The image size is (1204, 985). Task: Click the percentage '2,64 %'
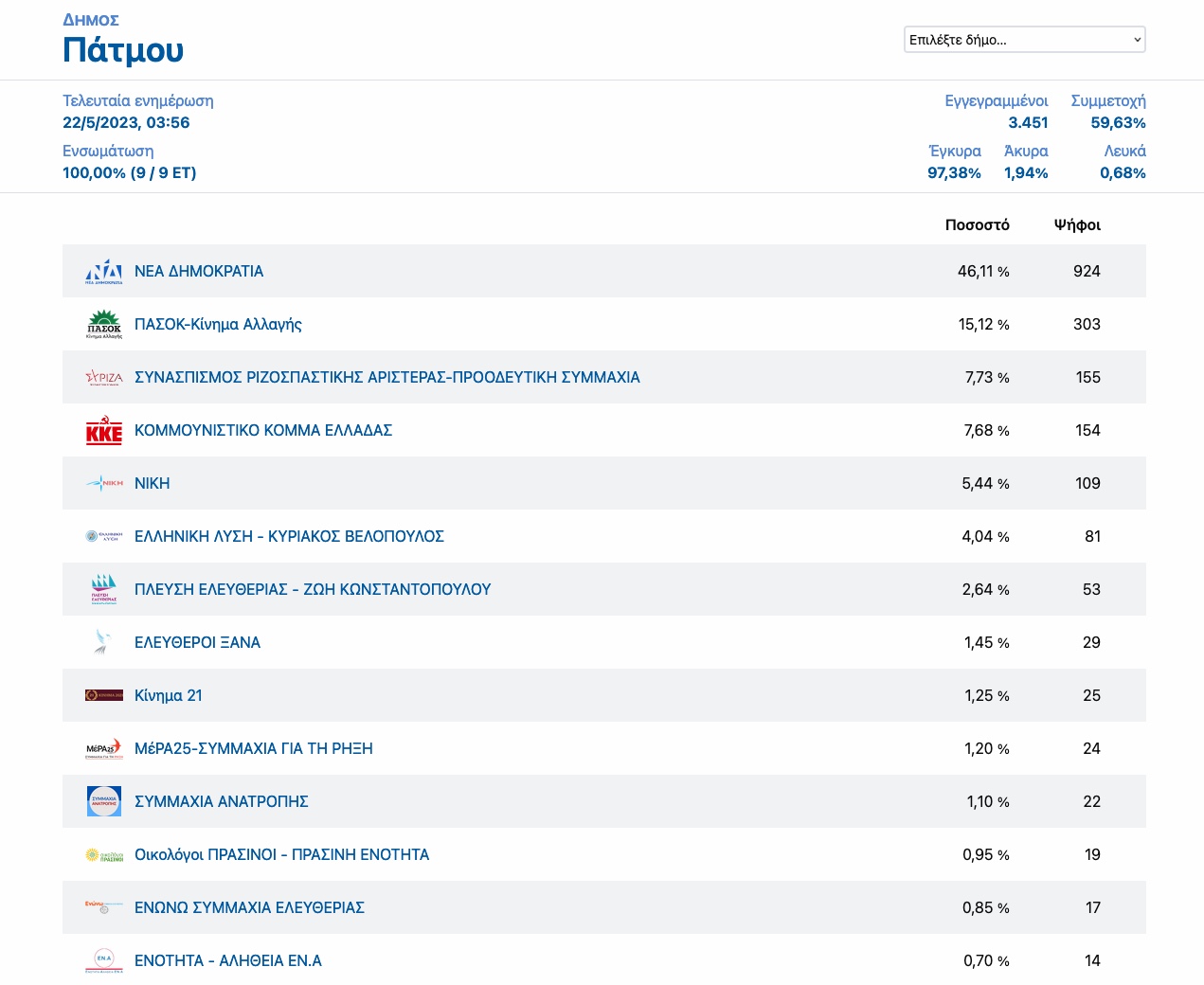(x=985, y=589)
